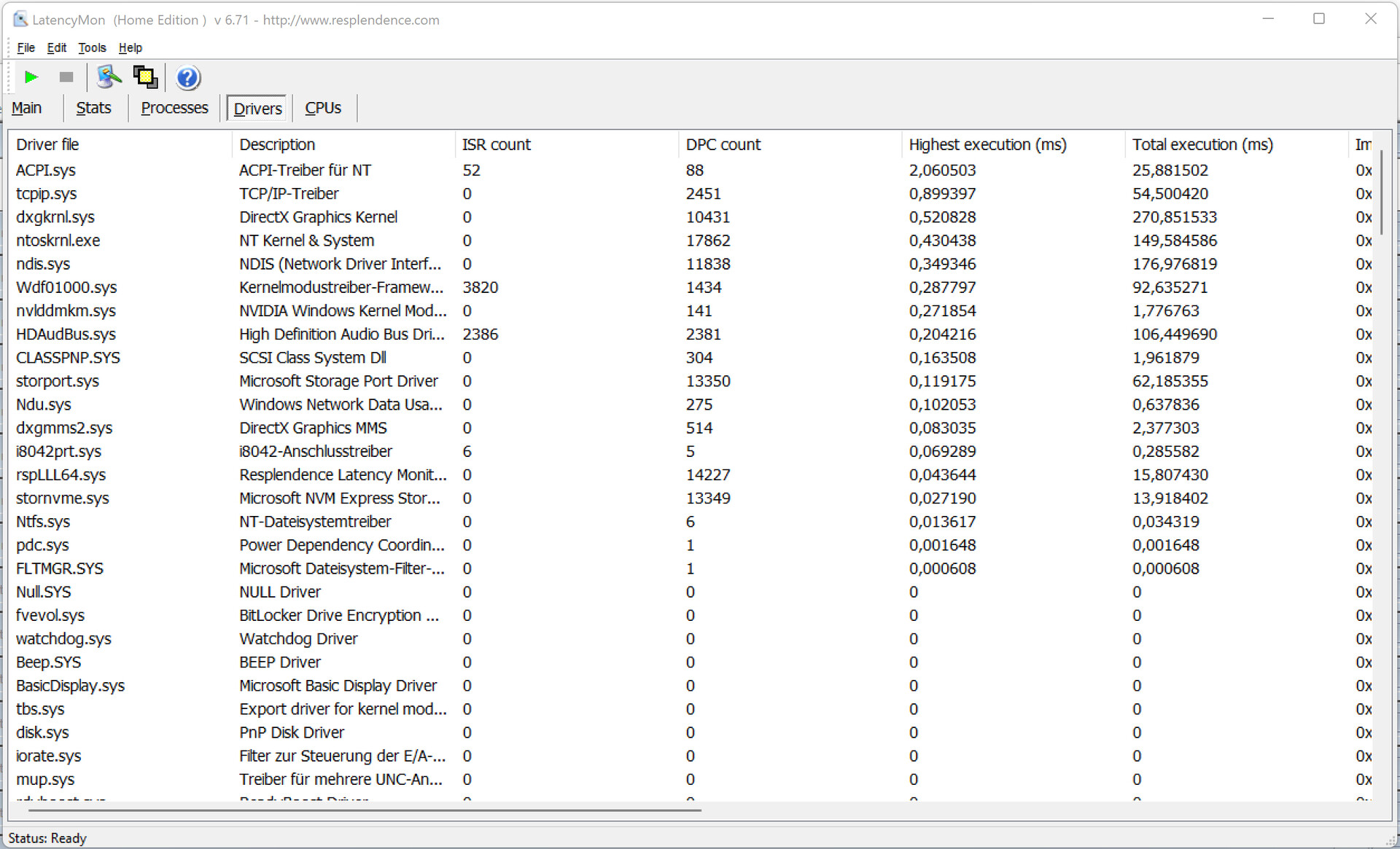The width and height of the screenshot is (1400, 849).
Task: Switch to the Processes tab
Action: point(174,108)
